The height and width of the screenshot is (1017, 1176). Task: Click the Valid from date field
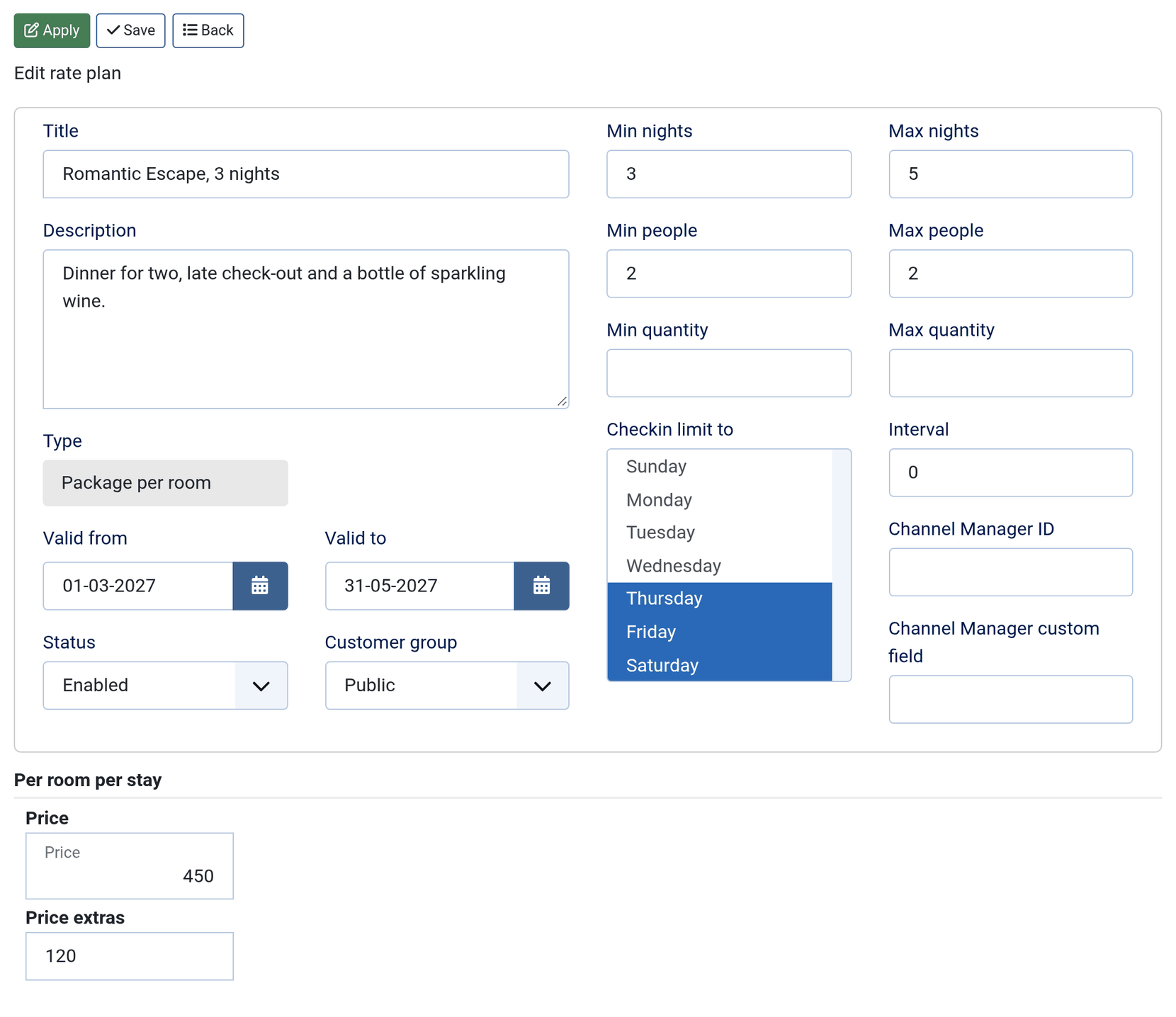click(x=138, y=586)
